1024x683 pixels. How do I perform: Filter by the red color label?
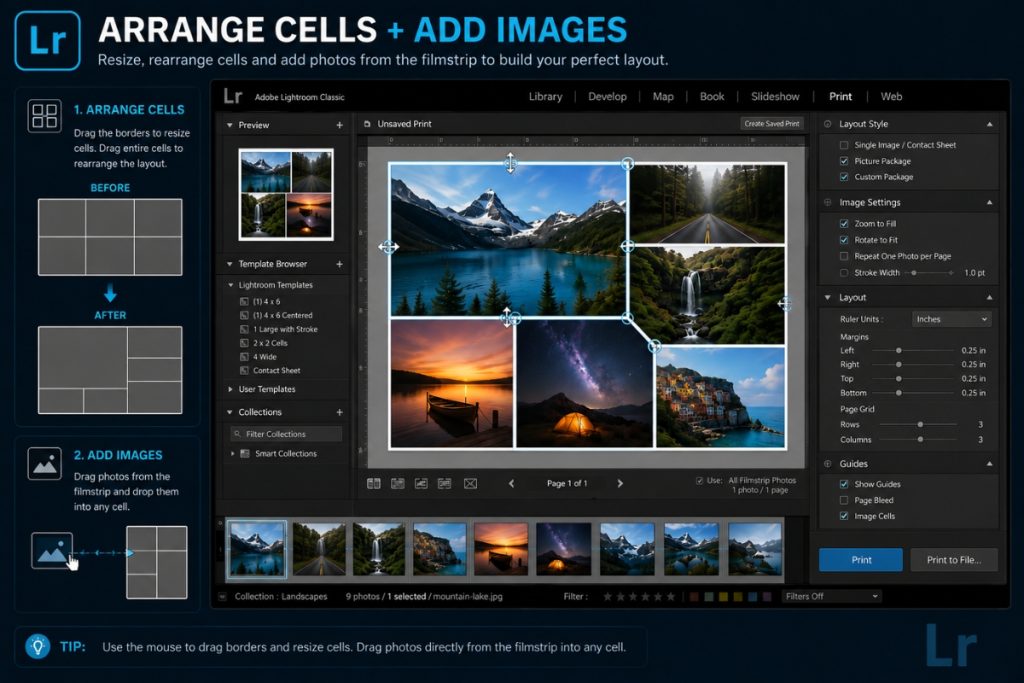coord(694,596)
